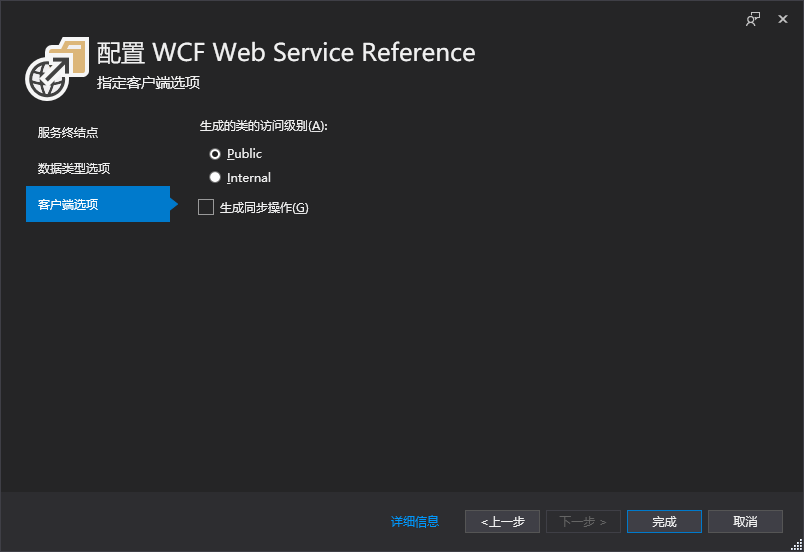The image size is (804, 552).
Task: Open the 详细信息 link
Action: (414, 521)
